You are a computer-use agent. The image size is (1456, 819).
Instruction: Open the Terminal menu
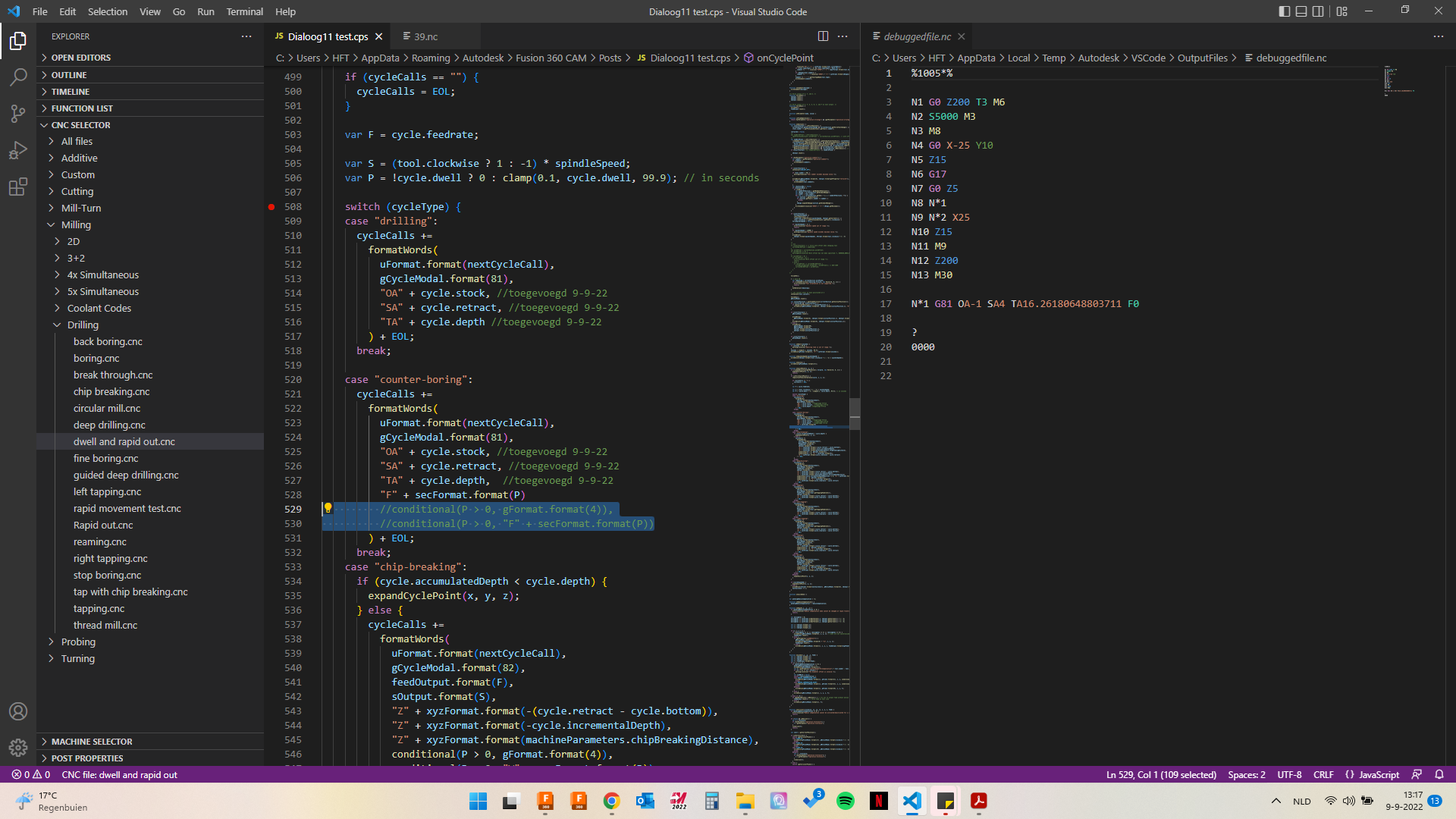[x=244, y=11]
